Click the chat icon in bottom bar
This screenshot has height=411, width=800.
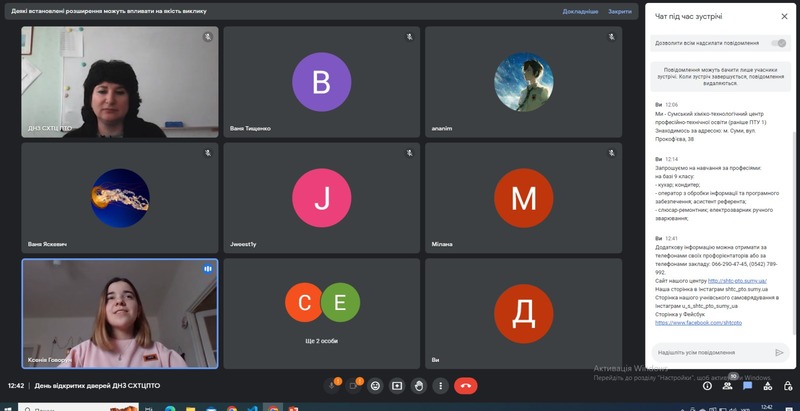[x=747, y=386]
